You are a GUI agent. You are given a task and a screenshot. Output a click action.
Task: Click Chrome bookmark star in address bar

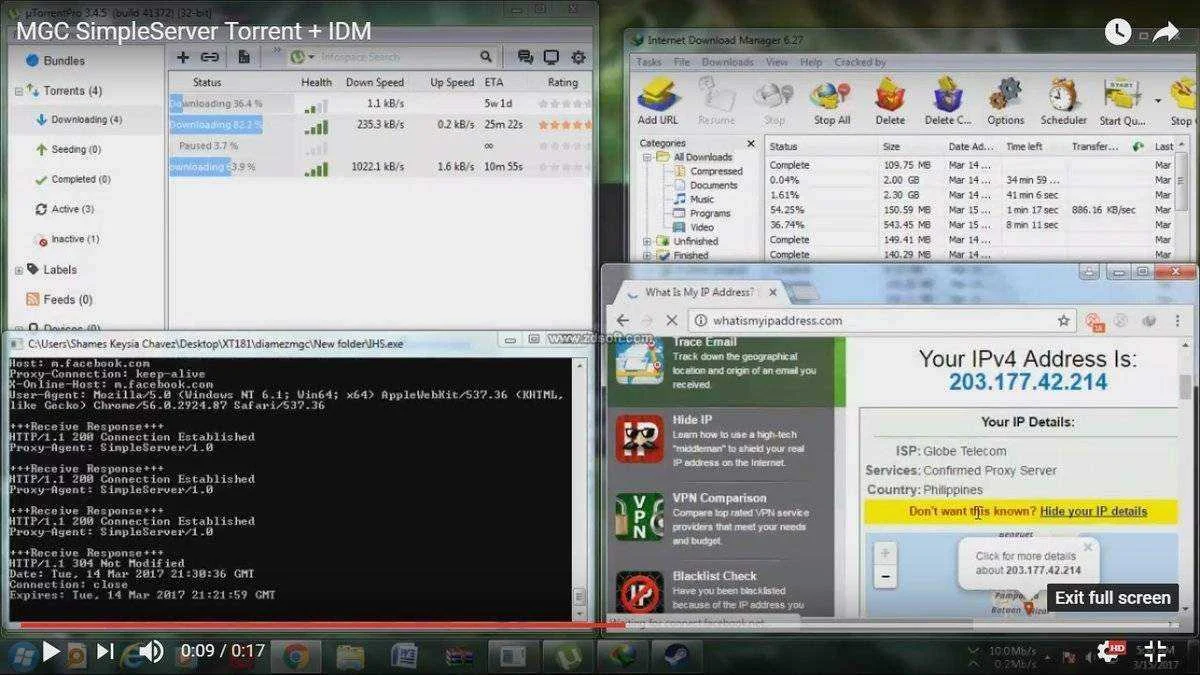(x=1063, y=321)
